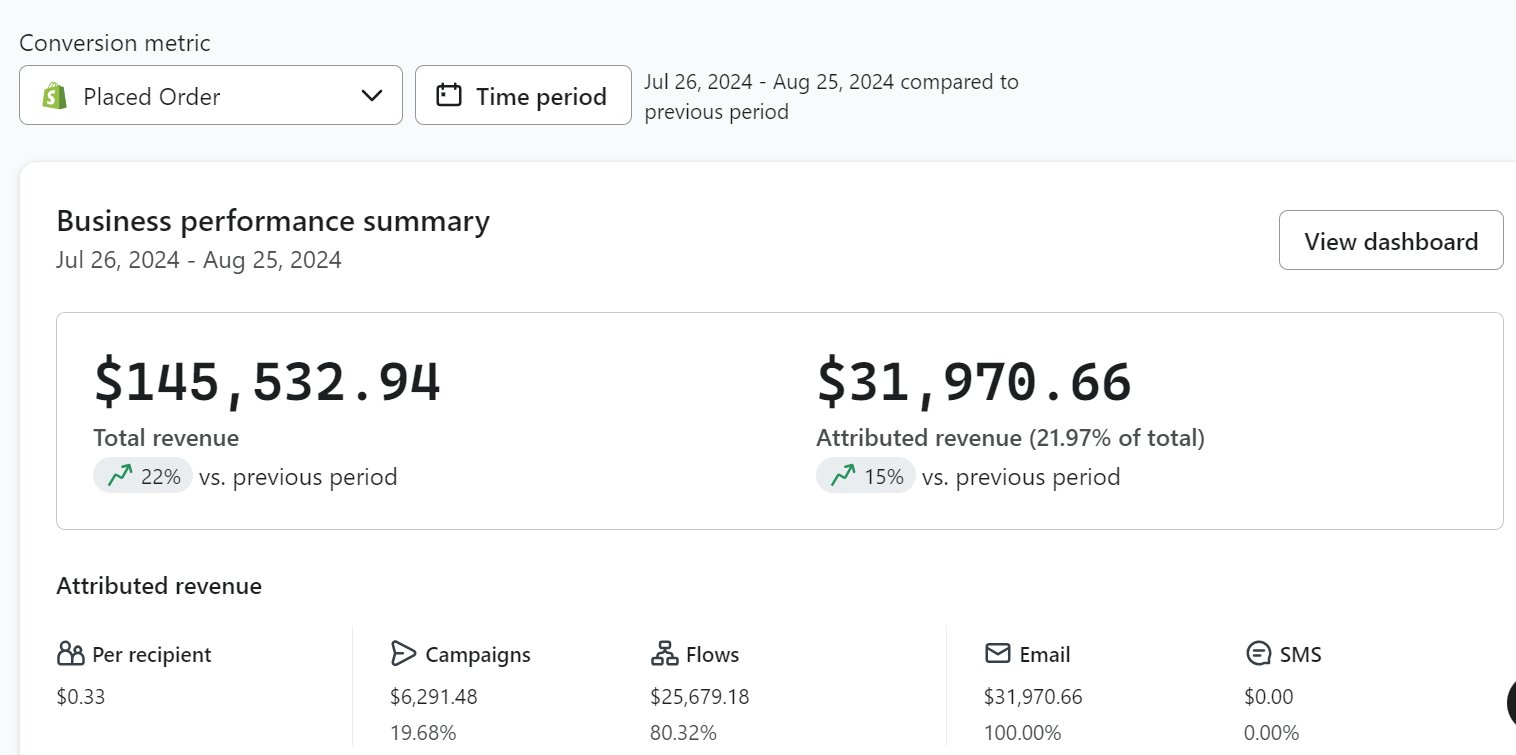Click the Total revenue label
This screenshot has width=1516, height=755.
166,438
